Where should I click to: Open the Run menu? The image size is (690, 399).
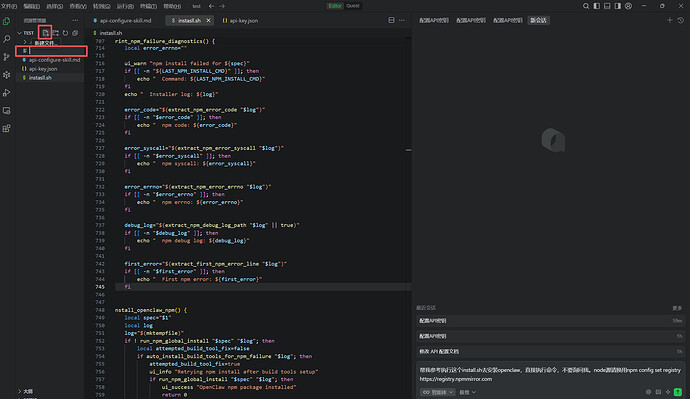[125, 6]
